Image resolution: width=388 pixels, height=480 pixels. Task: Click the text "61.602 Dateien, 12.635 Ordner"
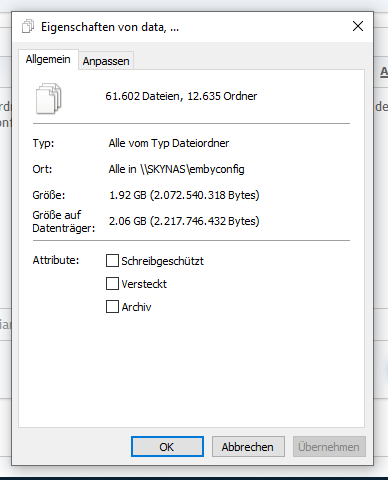click(x=181, y=96)
